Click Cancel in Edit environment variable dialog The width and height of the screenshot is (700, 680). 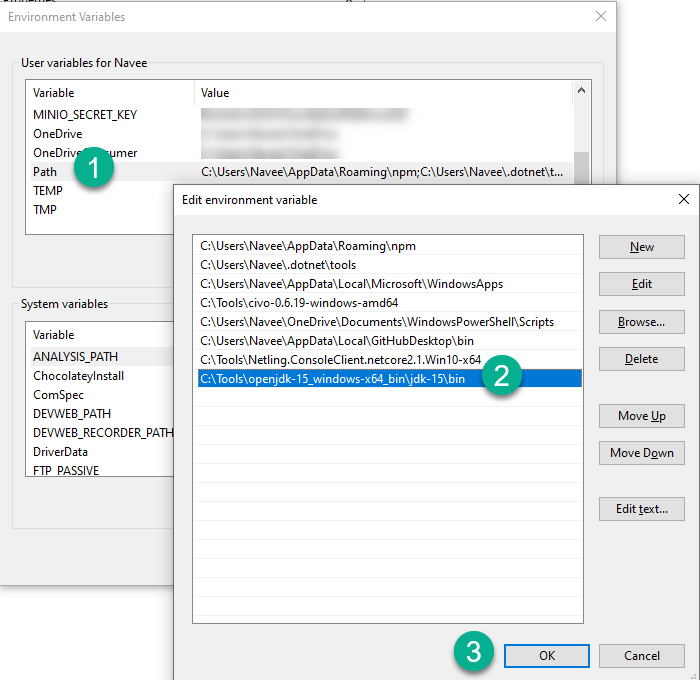pos(642,656)
